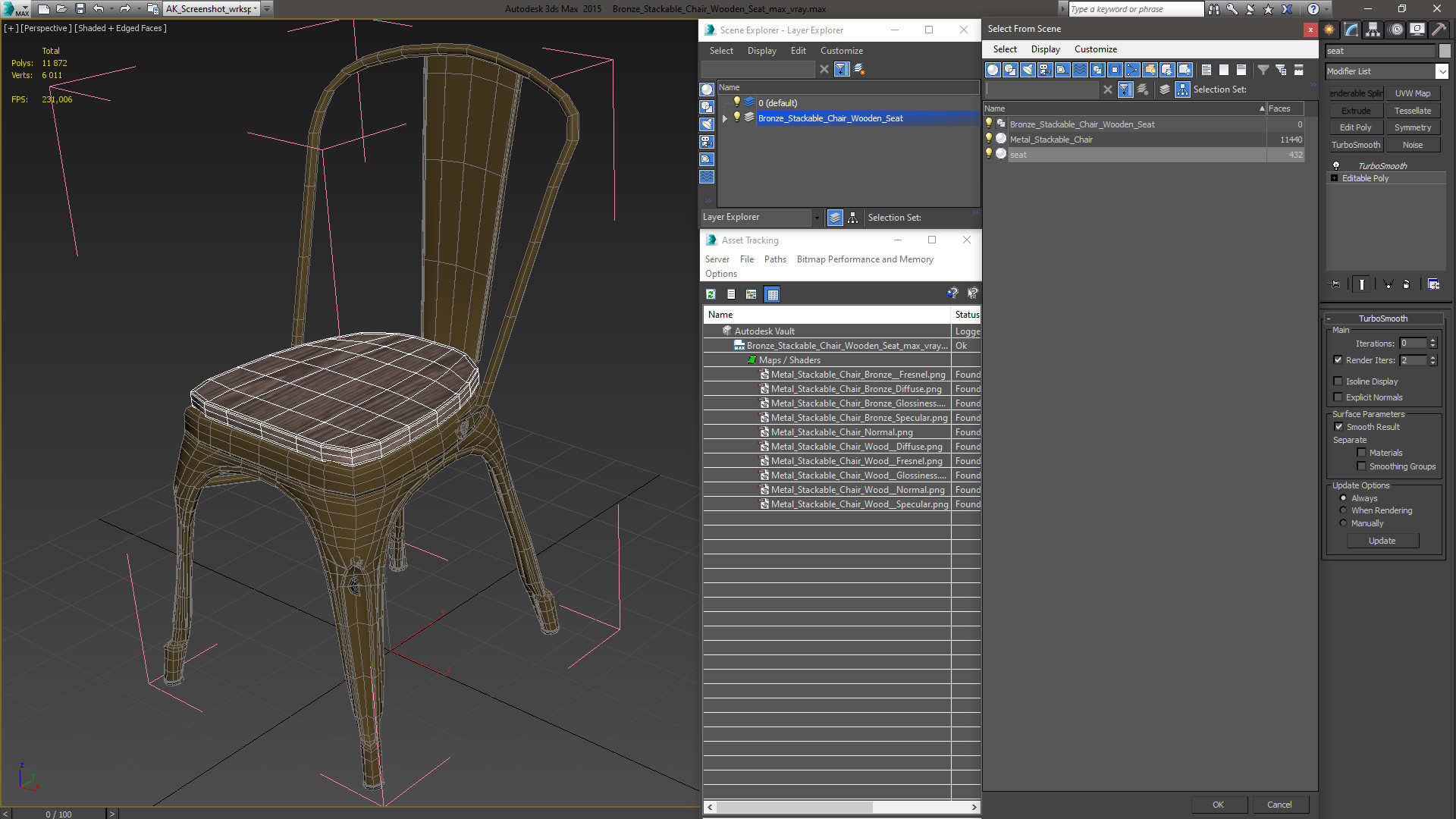This screenshot has height=819, width=1456.
Task: Check Separate by Materials
Action: pyautogui.click(x=1361, y=453)
